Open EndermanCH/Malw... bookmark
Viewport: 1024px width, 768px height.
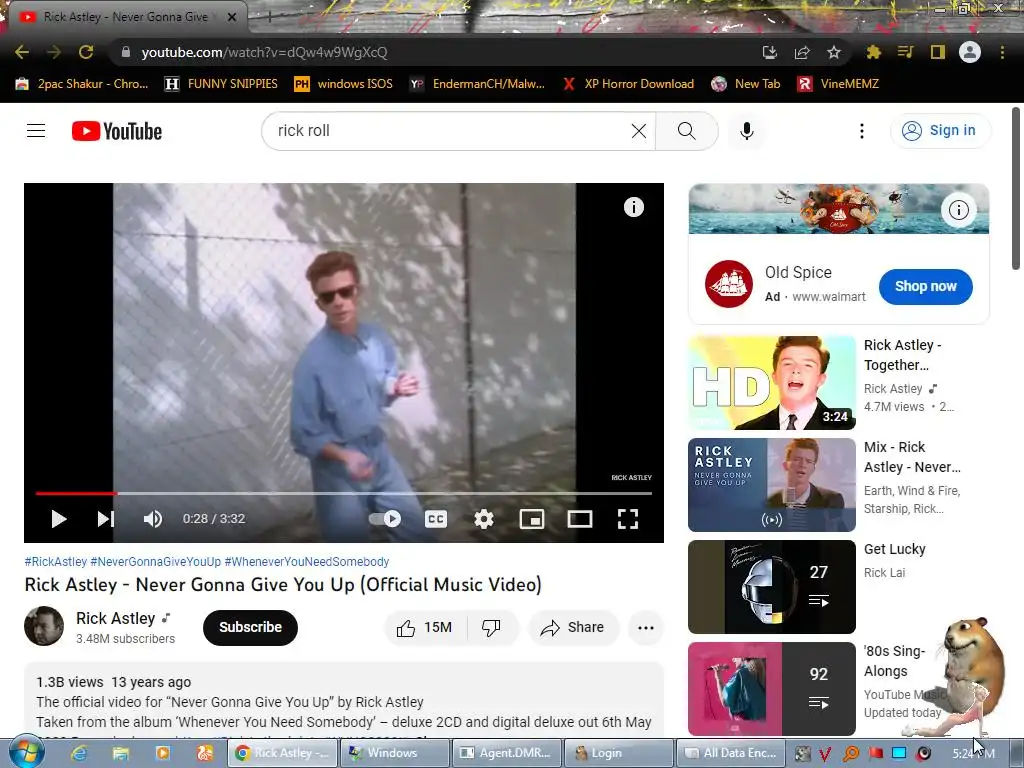pos(477,84)
